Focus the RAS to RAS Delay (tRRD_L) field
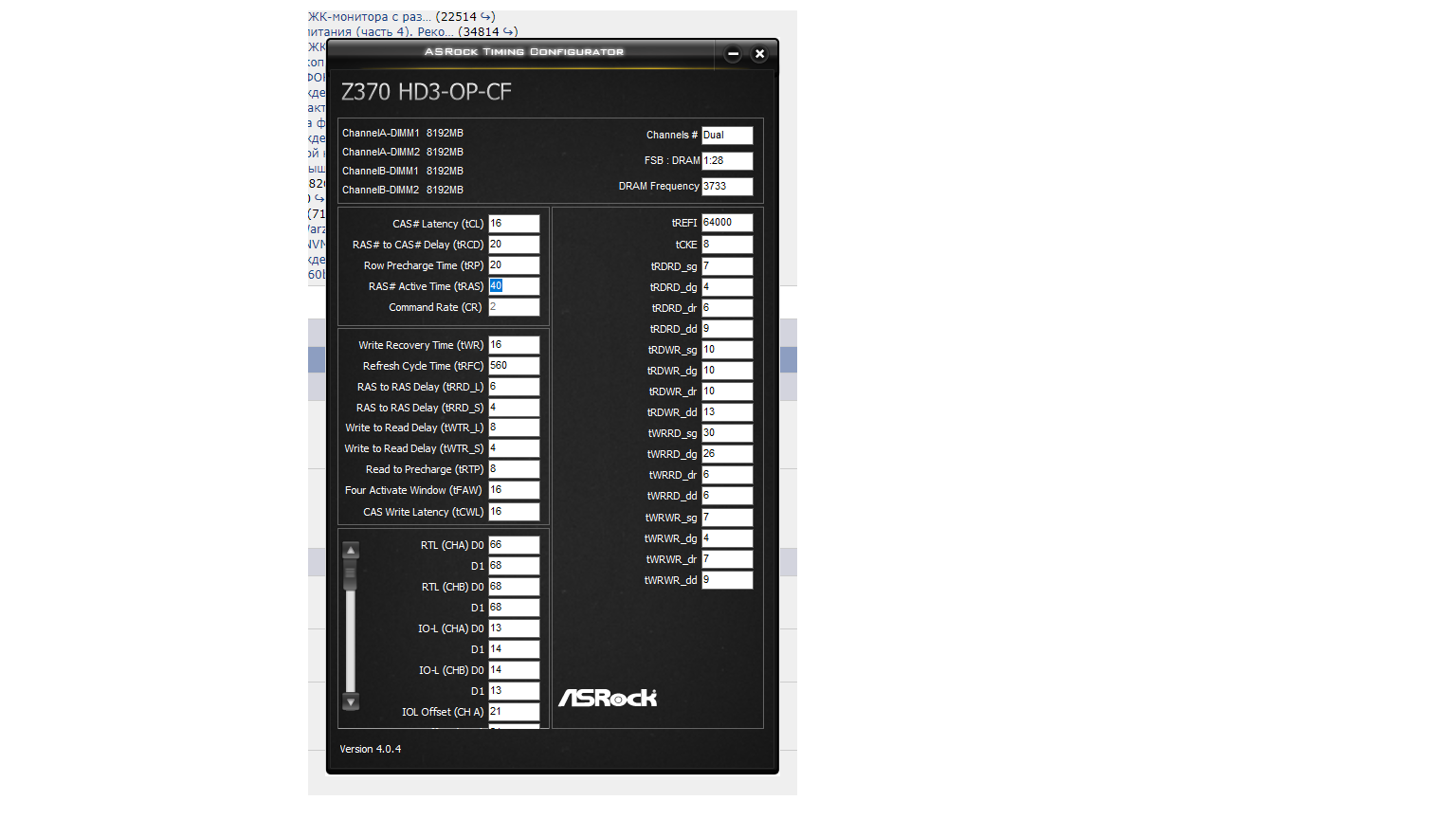 click(514, 387)
